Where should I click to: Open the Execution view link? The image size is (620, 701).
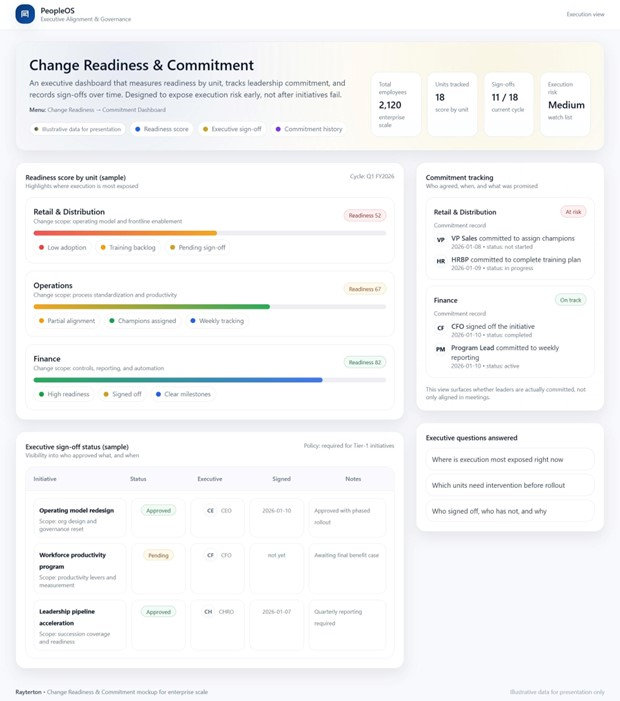585,14
